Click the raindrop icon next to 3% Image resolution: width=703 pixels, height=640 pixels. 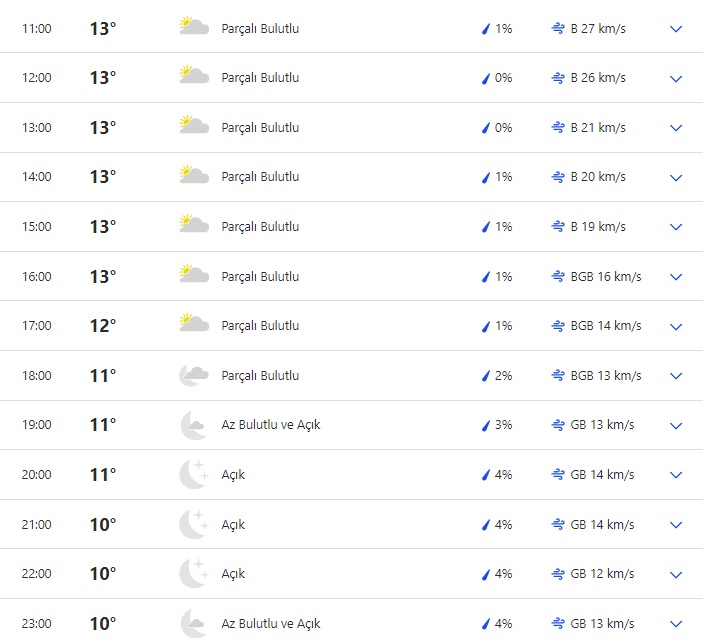(486, 426)
